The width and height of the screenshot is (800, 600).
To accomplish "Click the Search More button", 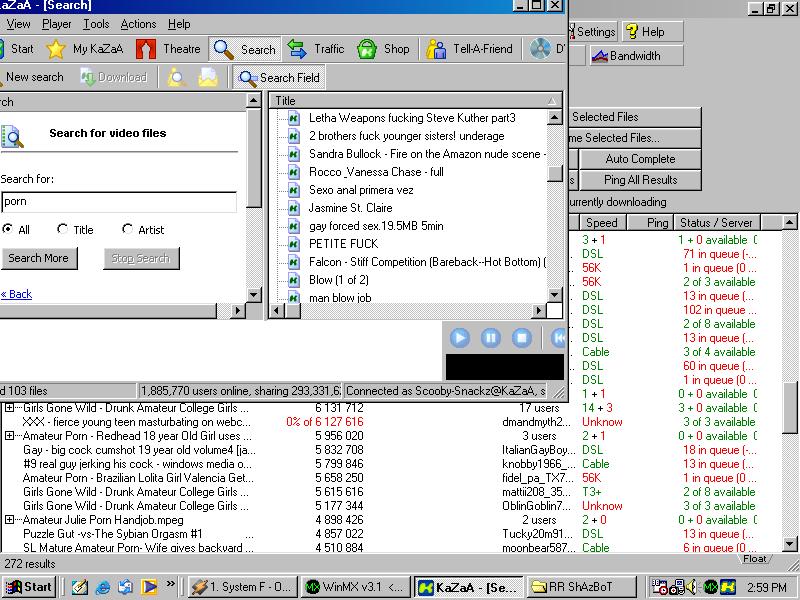I will (x=38, y=258).
